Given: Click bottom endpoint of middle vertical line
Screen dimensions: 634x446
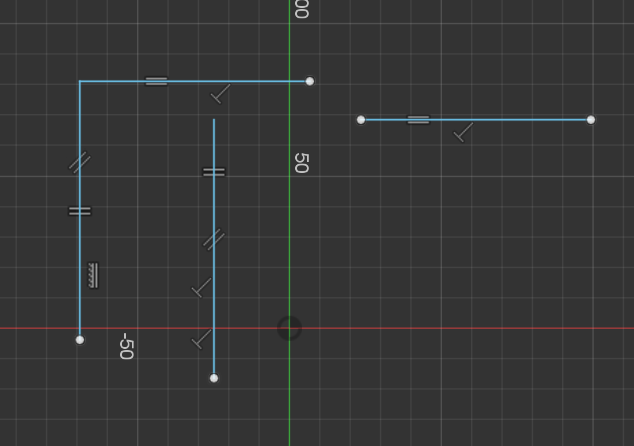Looking at the screenshot, I should point(214,378).
